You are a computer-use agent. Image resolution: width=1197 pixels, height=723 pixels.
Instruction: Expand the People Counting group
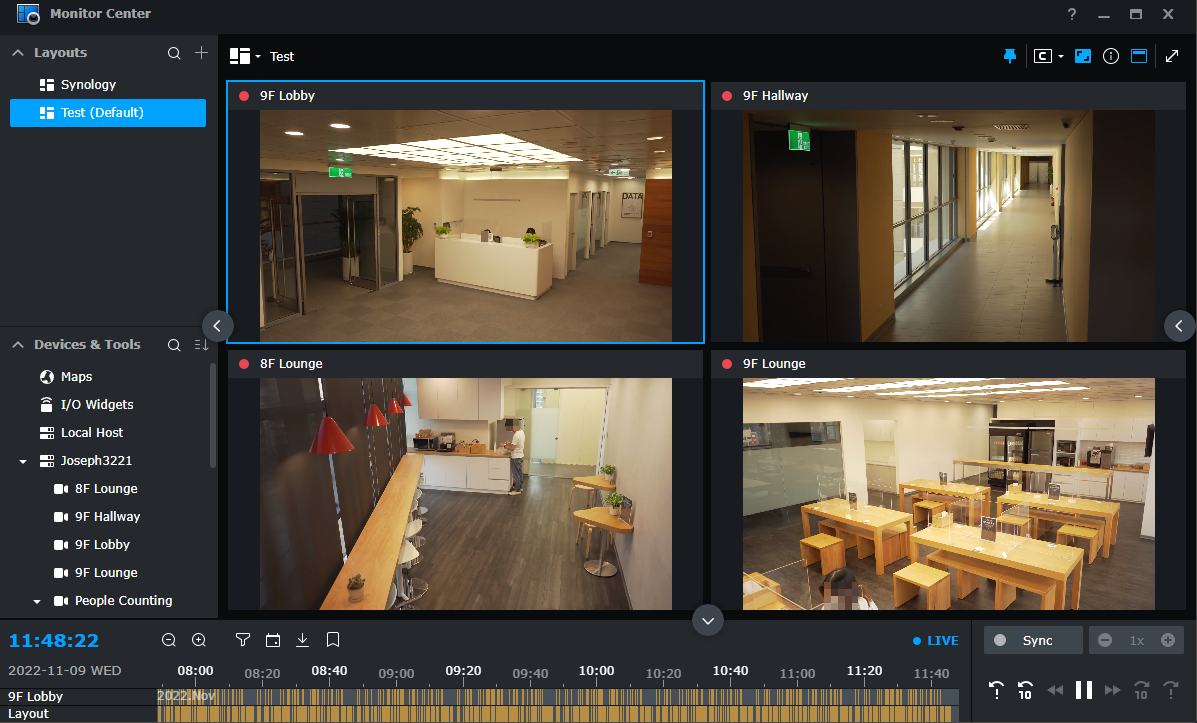pyautogui.click(x=37, y=600)
